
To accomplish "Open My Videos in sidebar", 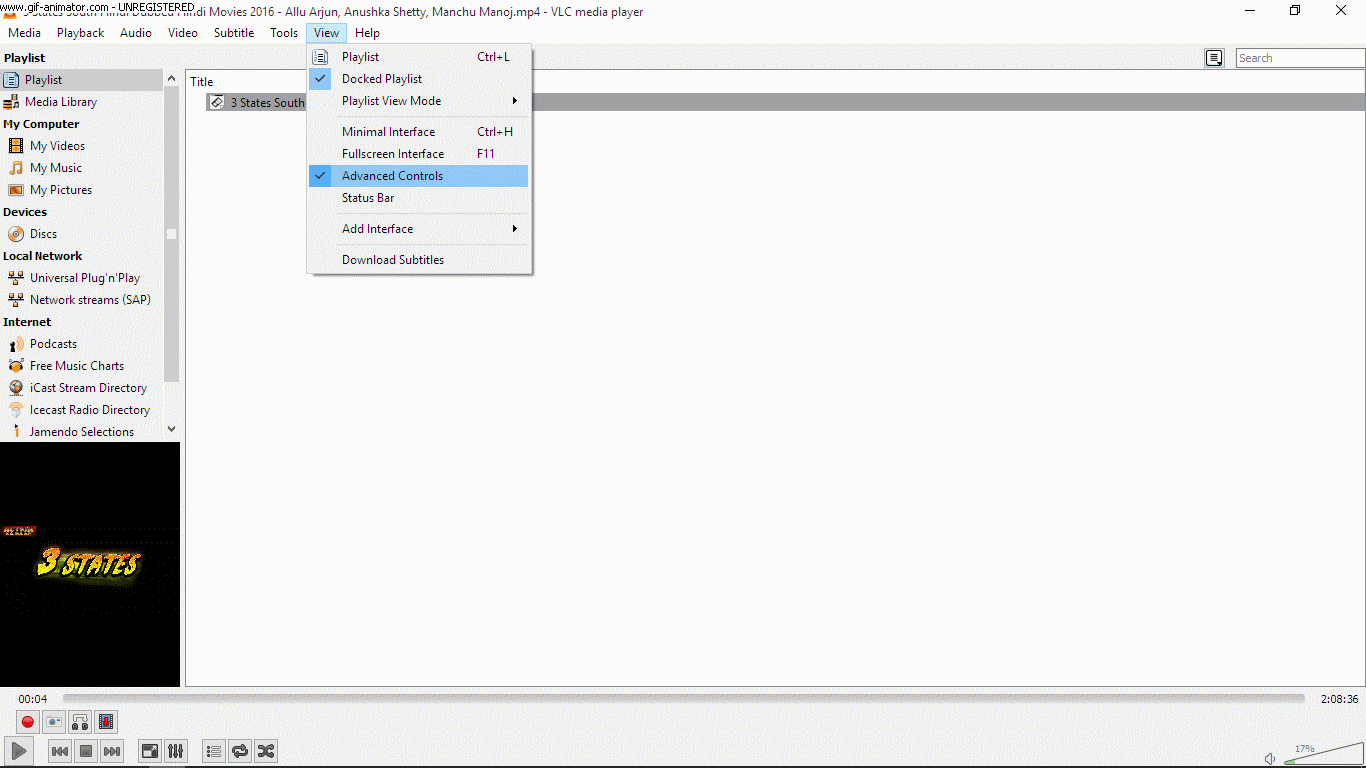I will pyautogui.click(x=82, y=146).
